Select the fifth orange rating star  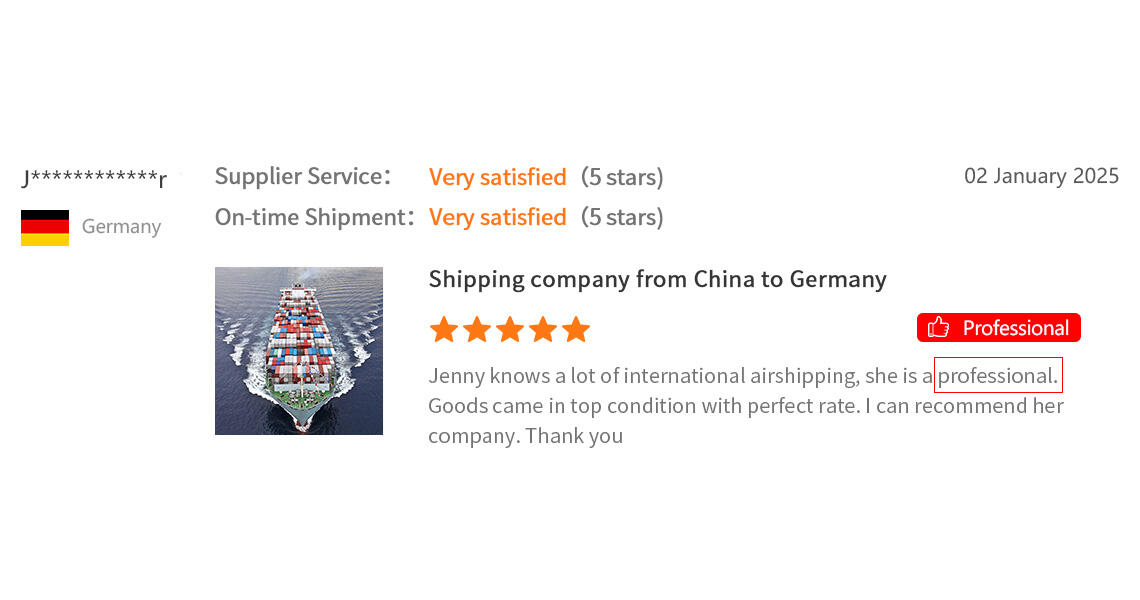576,330
